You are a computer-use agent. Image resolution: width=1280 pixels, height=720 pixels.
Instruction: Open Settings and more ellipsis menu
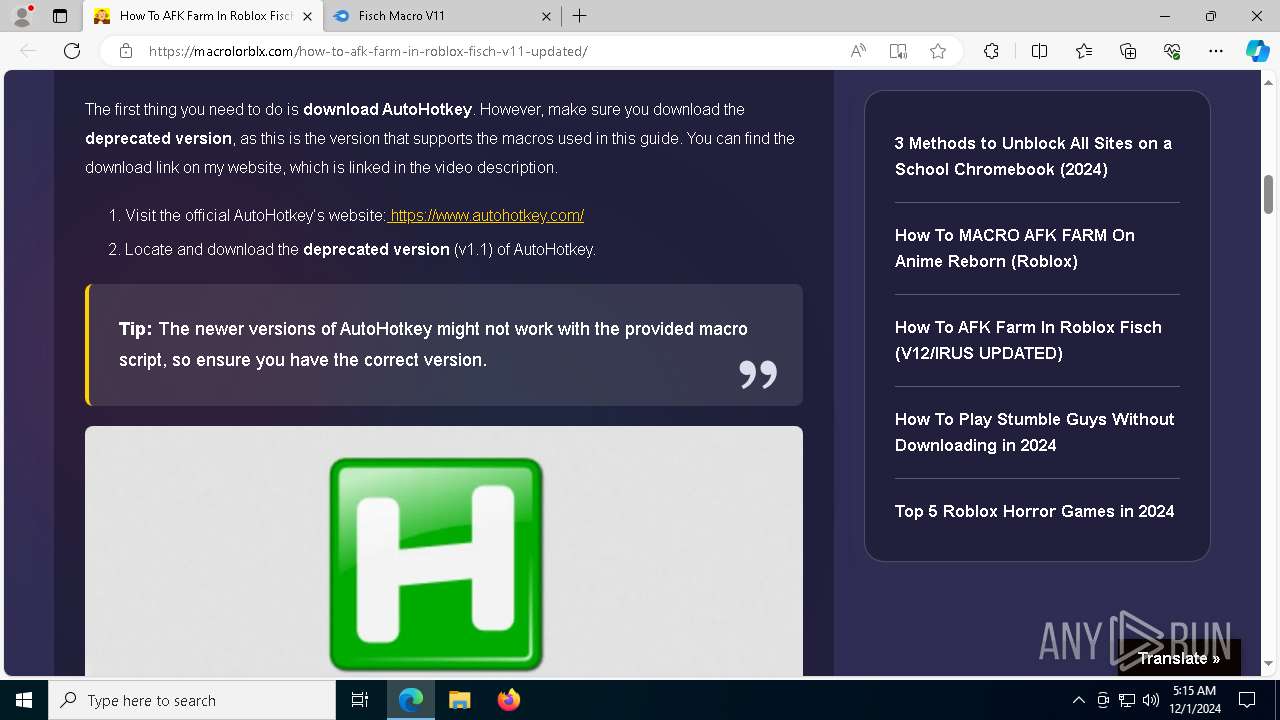click(x=1216, y=51)
